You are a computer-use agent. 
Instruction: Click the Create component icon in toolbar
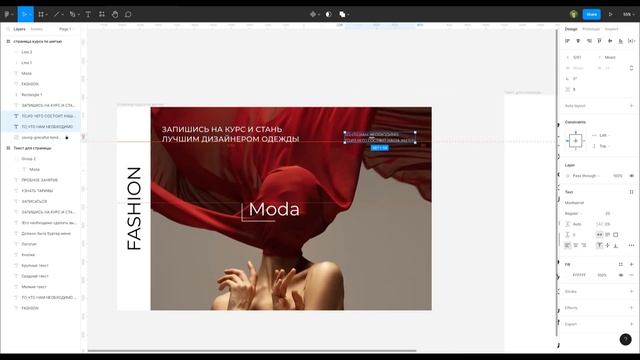[313, 14]
